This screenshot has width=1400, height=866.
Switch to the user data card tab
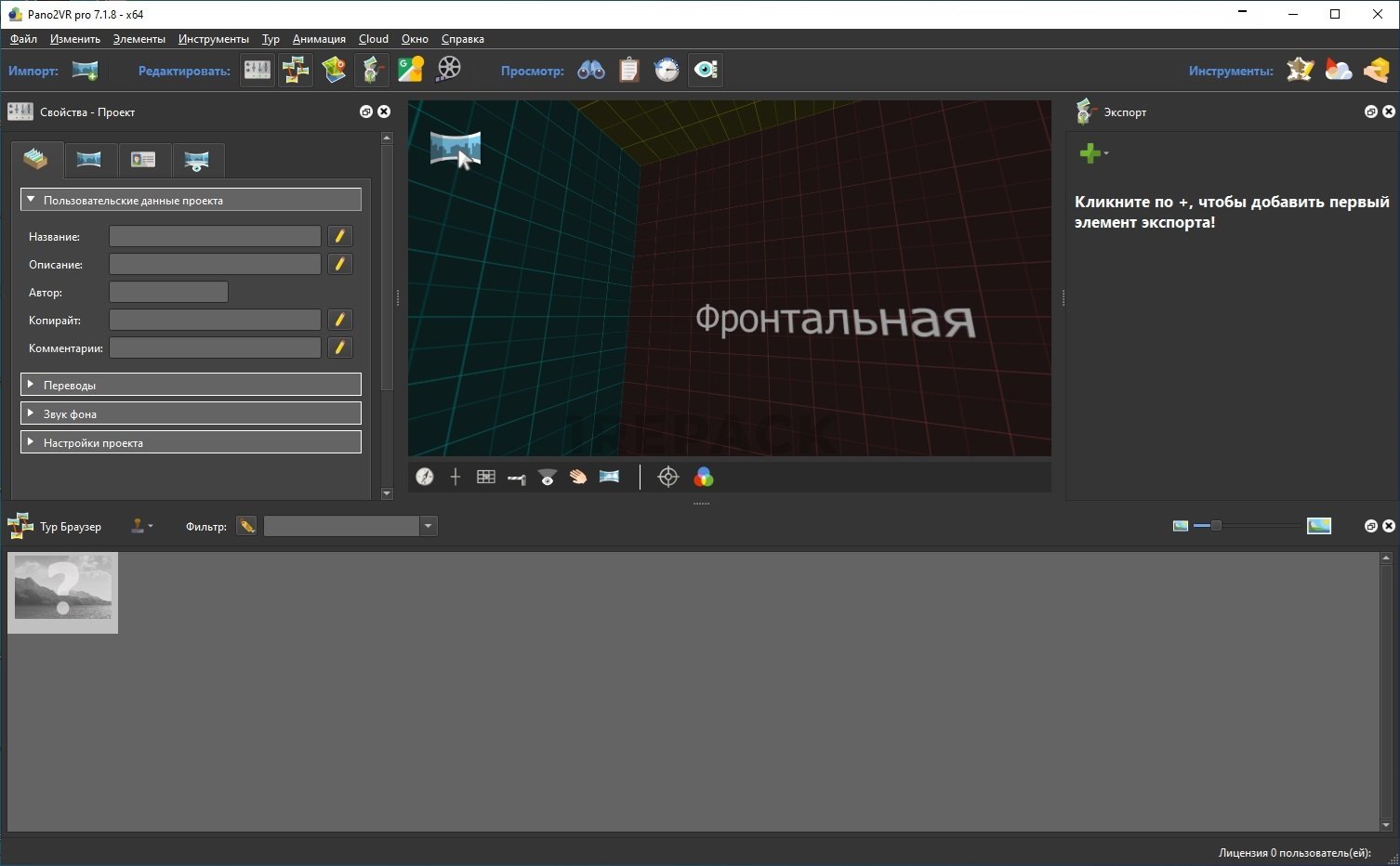tap(143, 160)
